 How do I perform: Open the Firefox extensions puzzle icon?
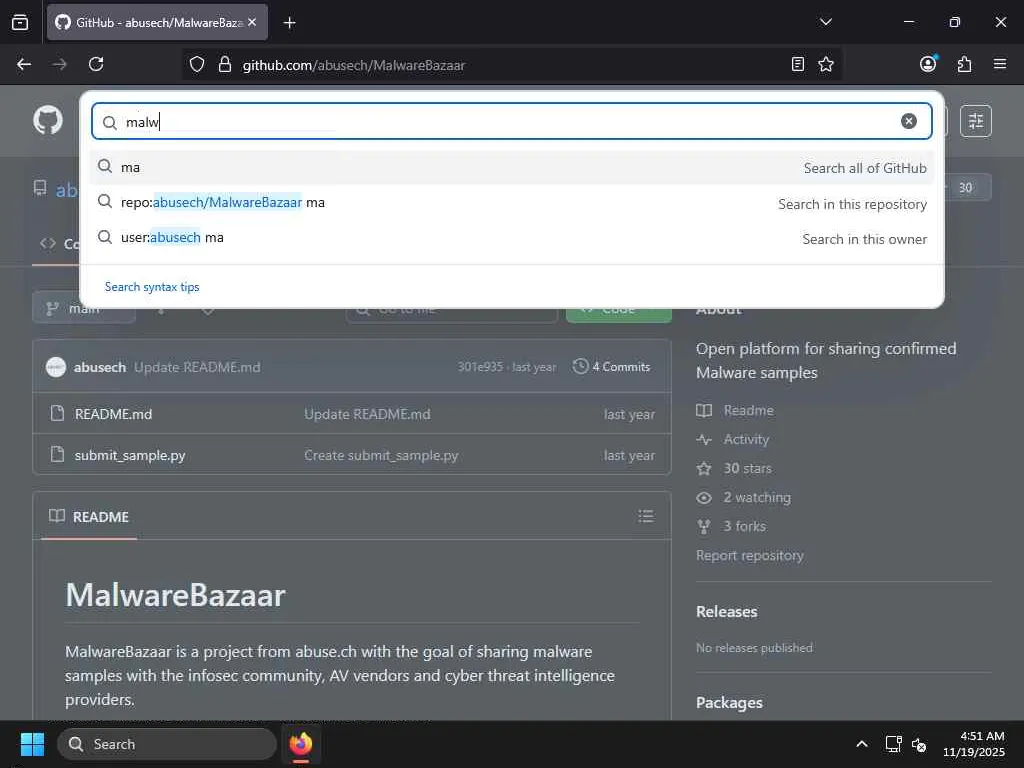[x=964, y=64]
